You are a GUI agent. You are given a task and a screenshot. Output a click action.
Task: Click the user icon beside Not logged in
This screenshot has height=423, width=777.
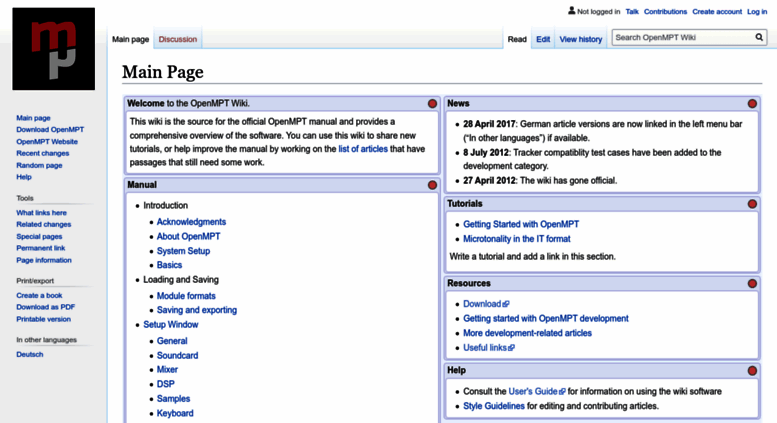point(571,10)
